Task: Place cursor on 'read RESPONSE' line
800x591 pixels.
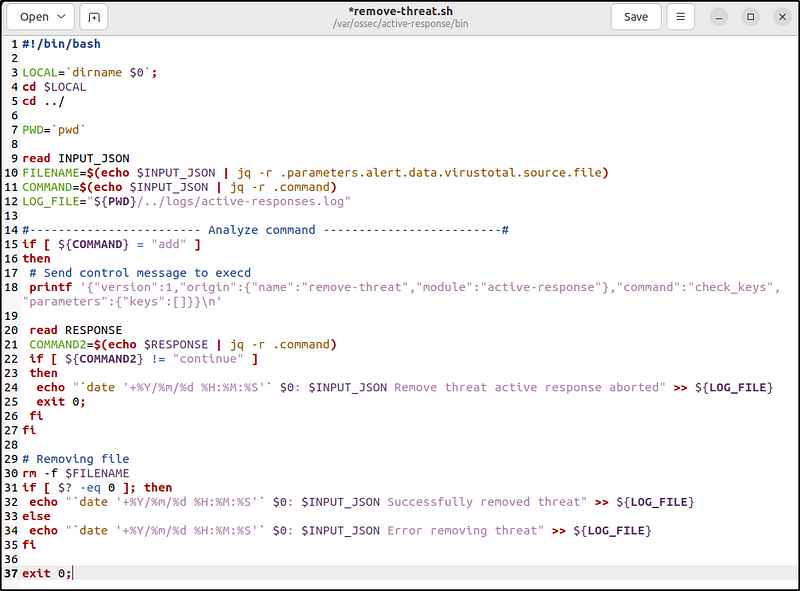Action: point(76,330)
